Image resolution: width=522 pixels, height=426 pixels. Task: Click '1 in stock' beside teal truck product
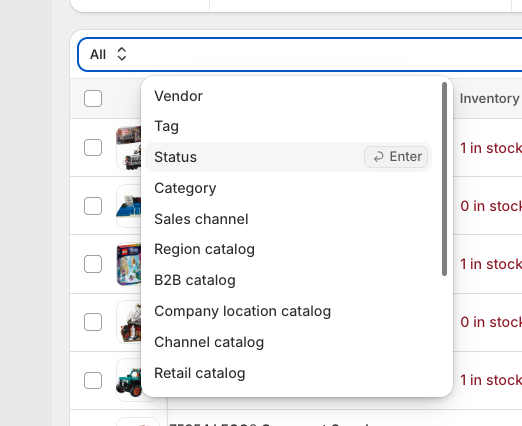(491, 380)
